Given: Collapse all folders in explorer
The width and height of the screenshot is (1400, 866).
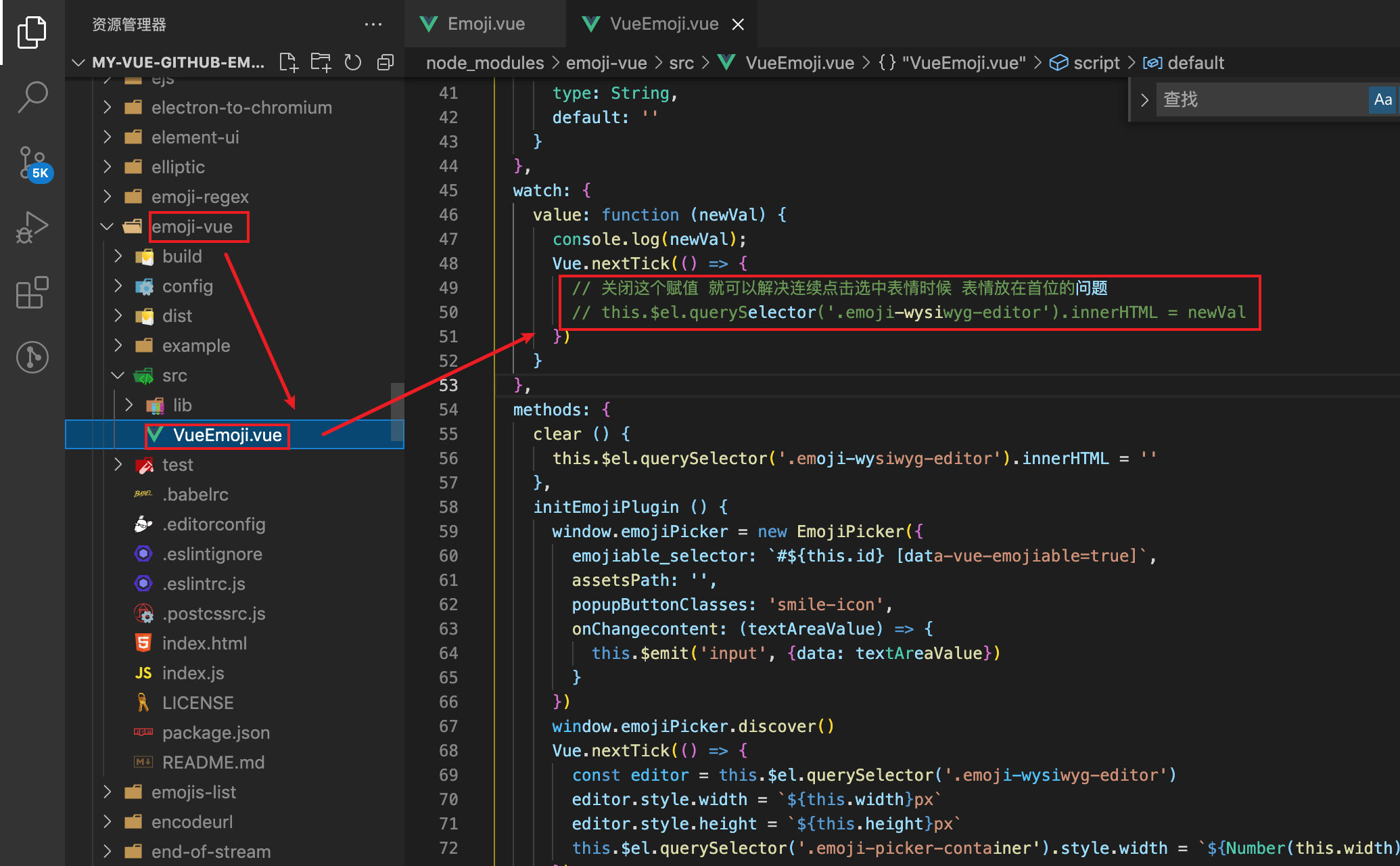Looking at the screenshot, I should pos(386,63).
